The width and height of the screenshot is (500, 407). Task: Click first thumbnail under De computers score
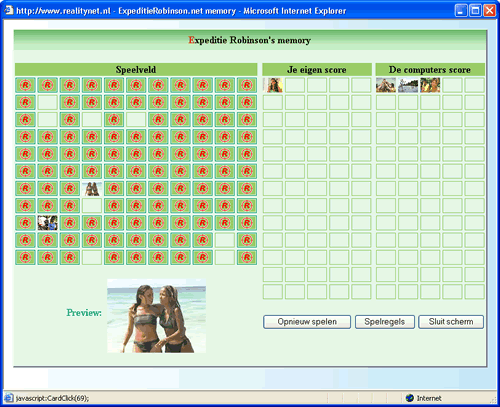(x=386, y=85)
